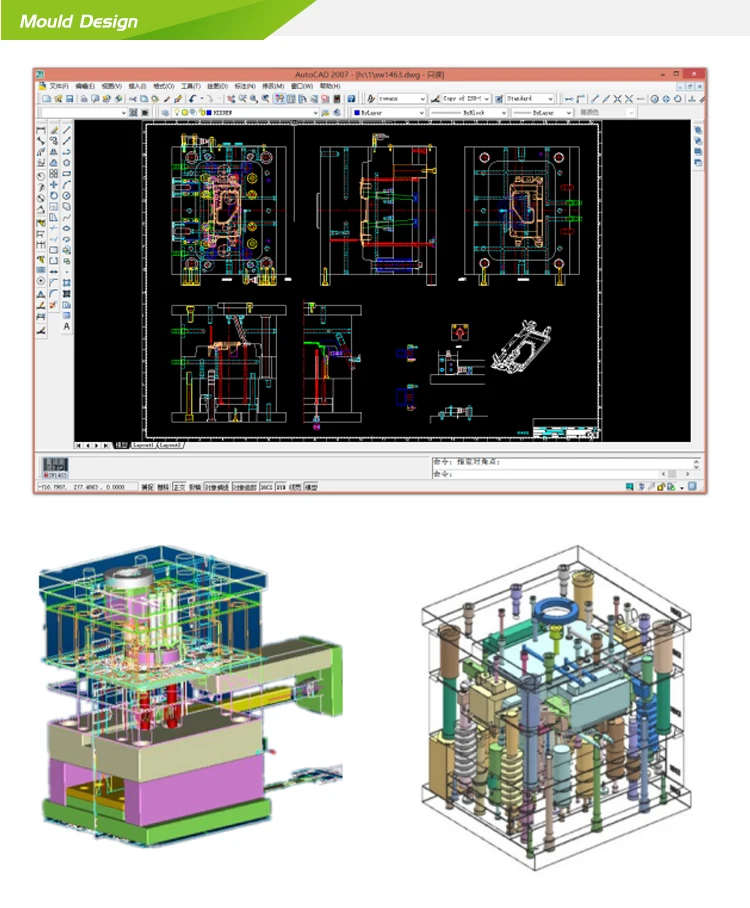Open the linetype dropdown ByBlock
The image size is (750, 908).
click(x=468, y=112)
